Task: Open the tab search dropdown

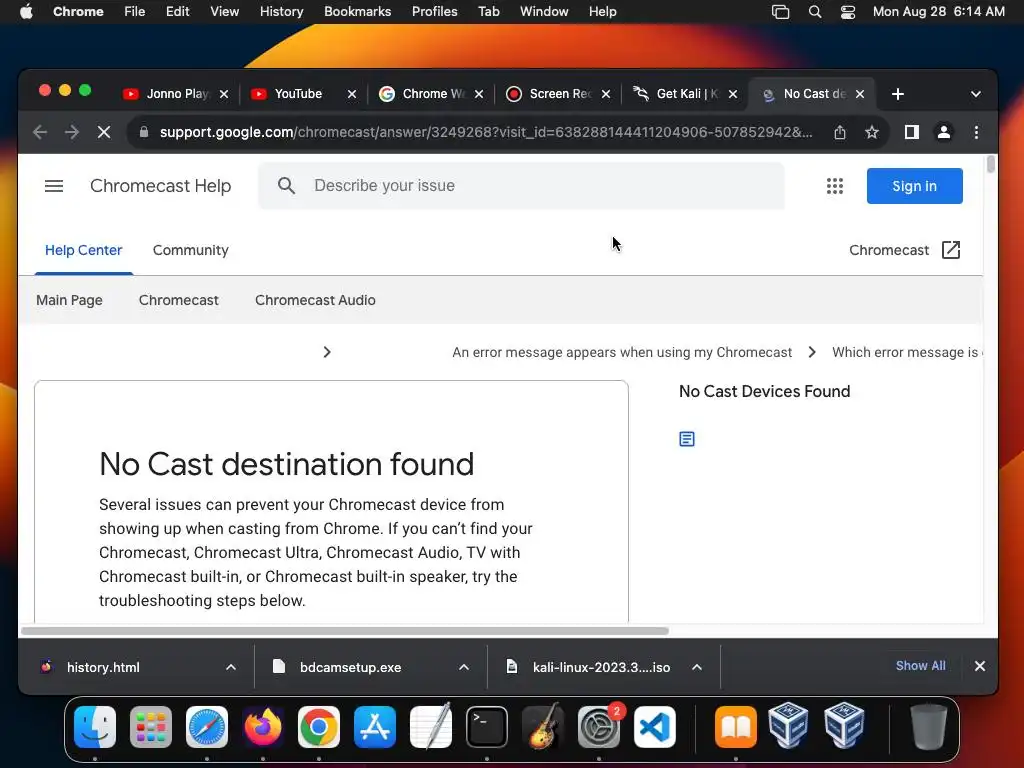Action: point(976,94)
